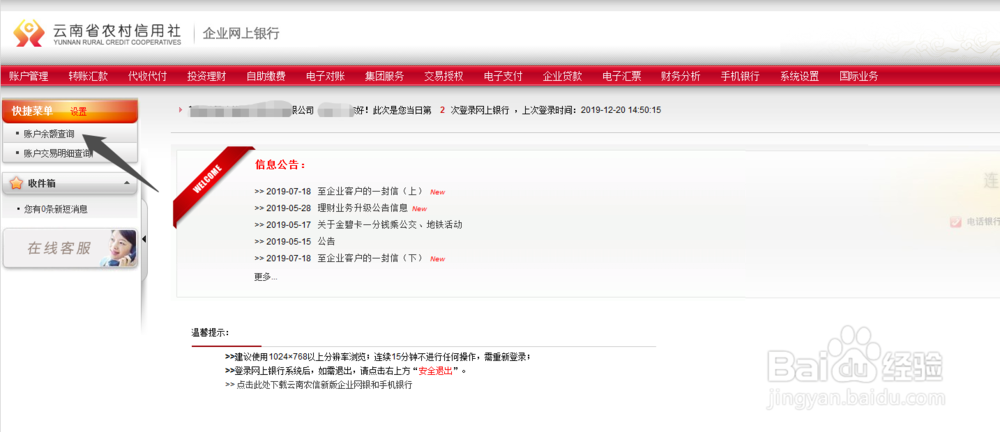Open the 转账汇款 menu
Image resolution: width=1000 pixels, height=432 pixels.
(88, 77)
